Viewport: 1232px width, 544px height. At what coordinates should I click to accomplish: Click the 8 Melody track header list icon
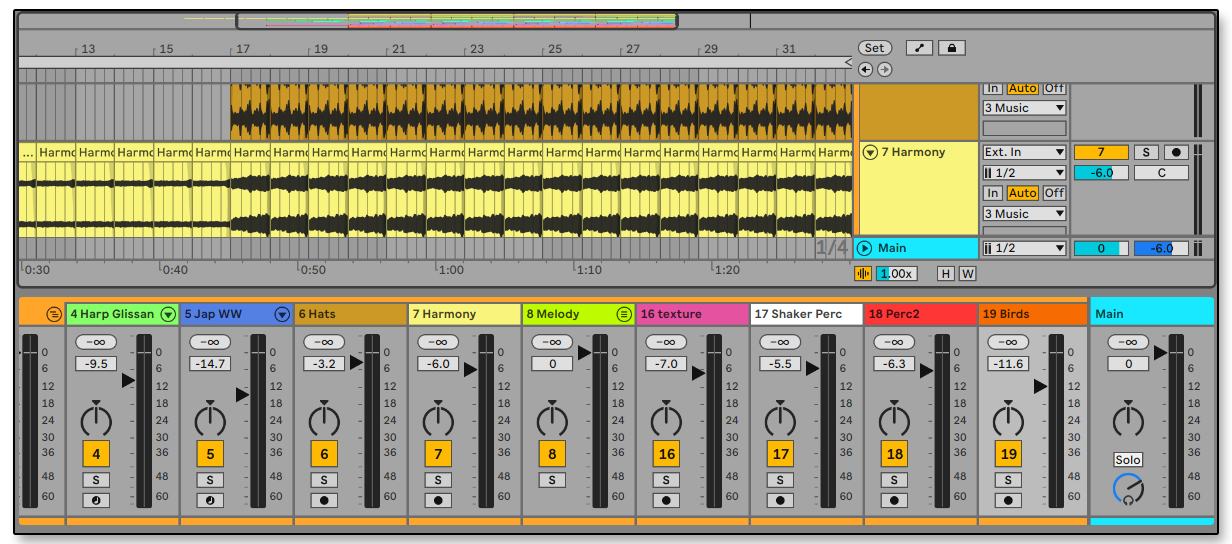[624, 314]
